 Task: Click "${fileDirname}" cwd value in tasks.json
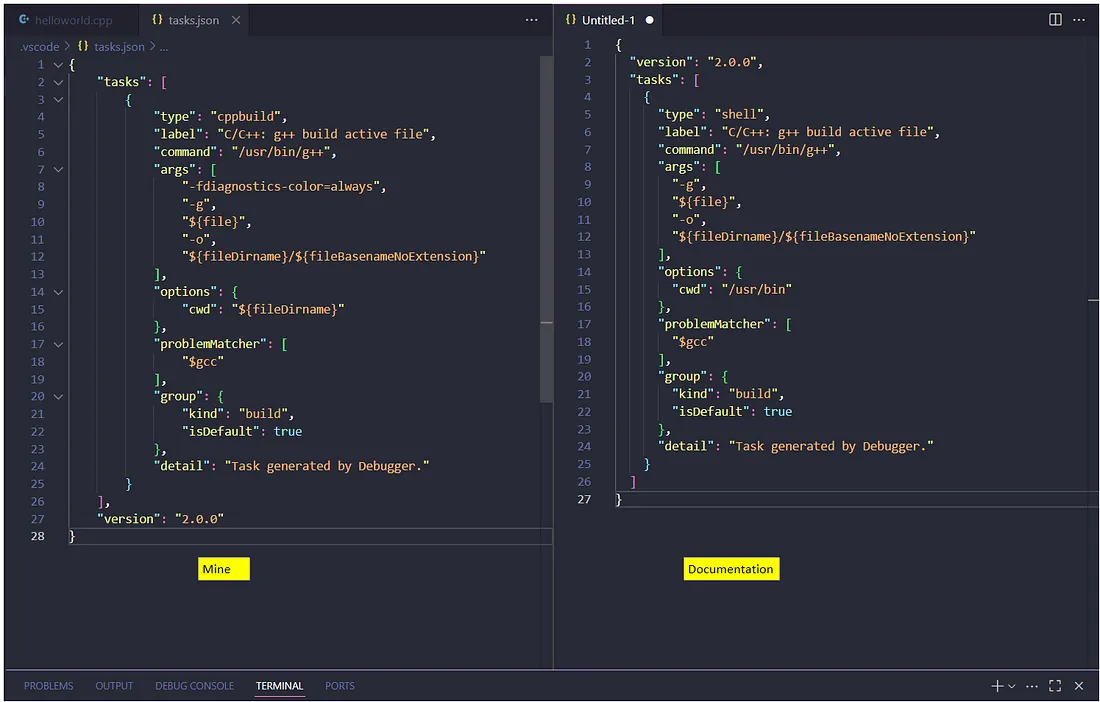288,309
